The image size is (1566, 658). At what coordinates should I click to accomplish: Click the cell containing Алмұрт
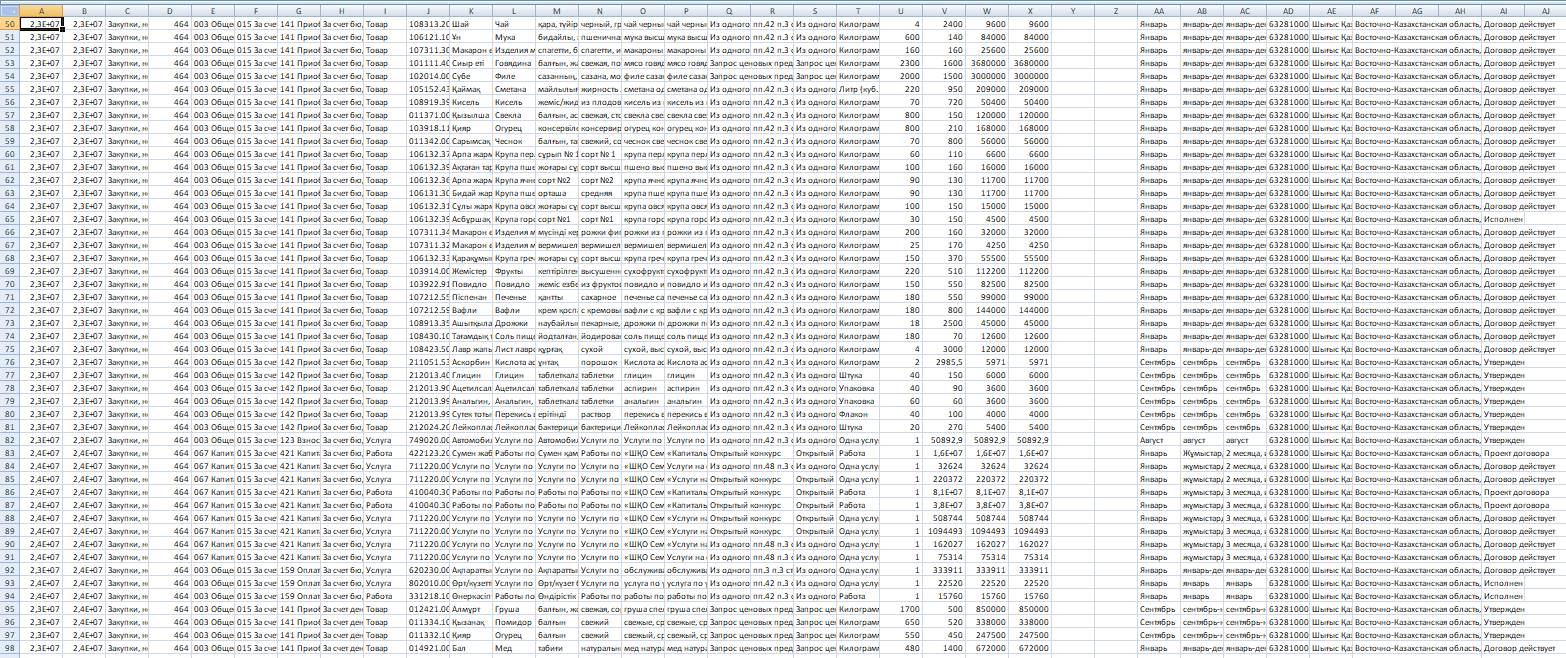471,609
